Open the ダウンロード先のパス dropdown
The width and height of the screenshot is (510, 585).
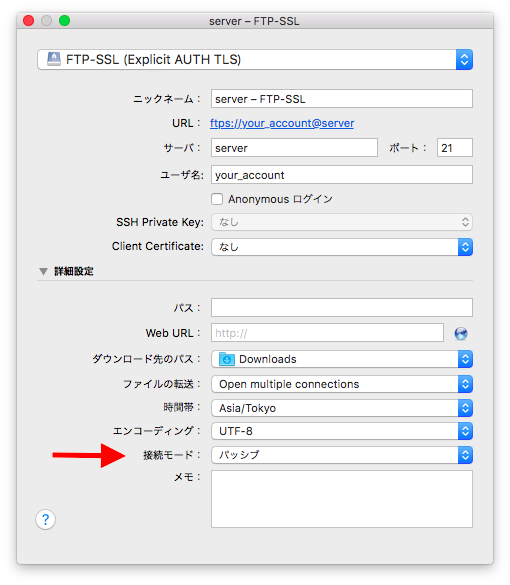click(x=342, y=359)
